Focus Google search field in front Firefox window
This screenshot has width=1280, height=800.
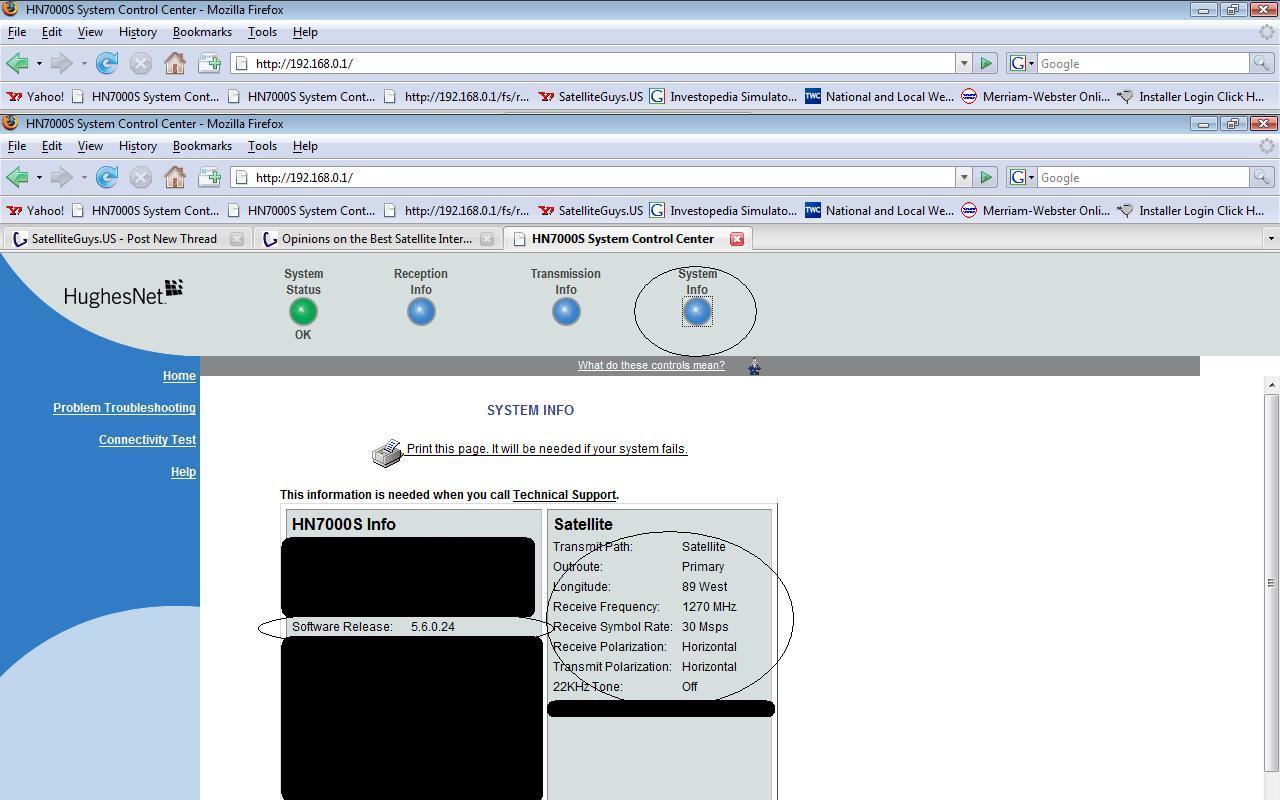tap(1143, 177)
